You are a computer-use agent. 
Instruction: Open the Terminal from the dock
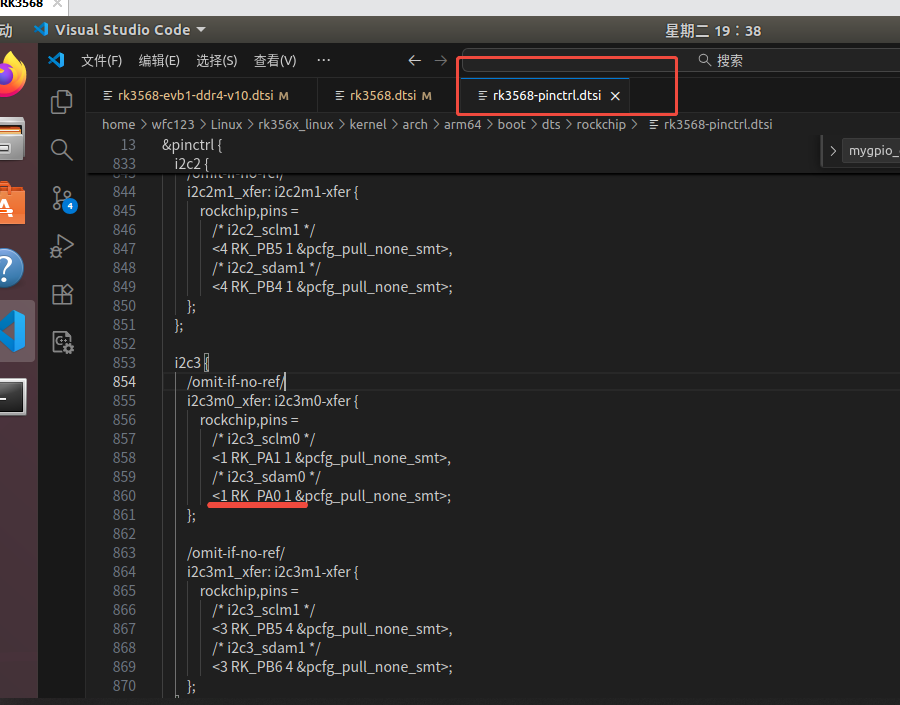pos(13,396)
